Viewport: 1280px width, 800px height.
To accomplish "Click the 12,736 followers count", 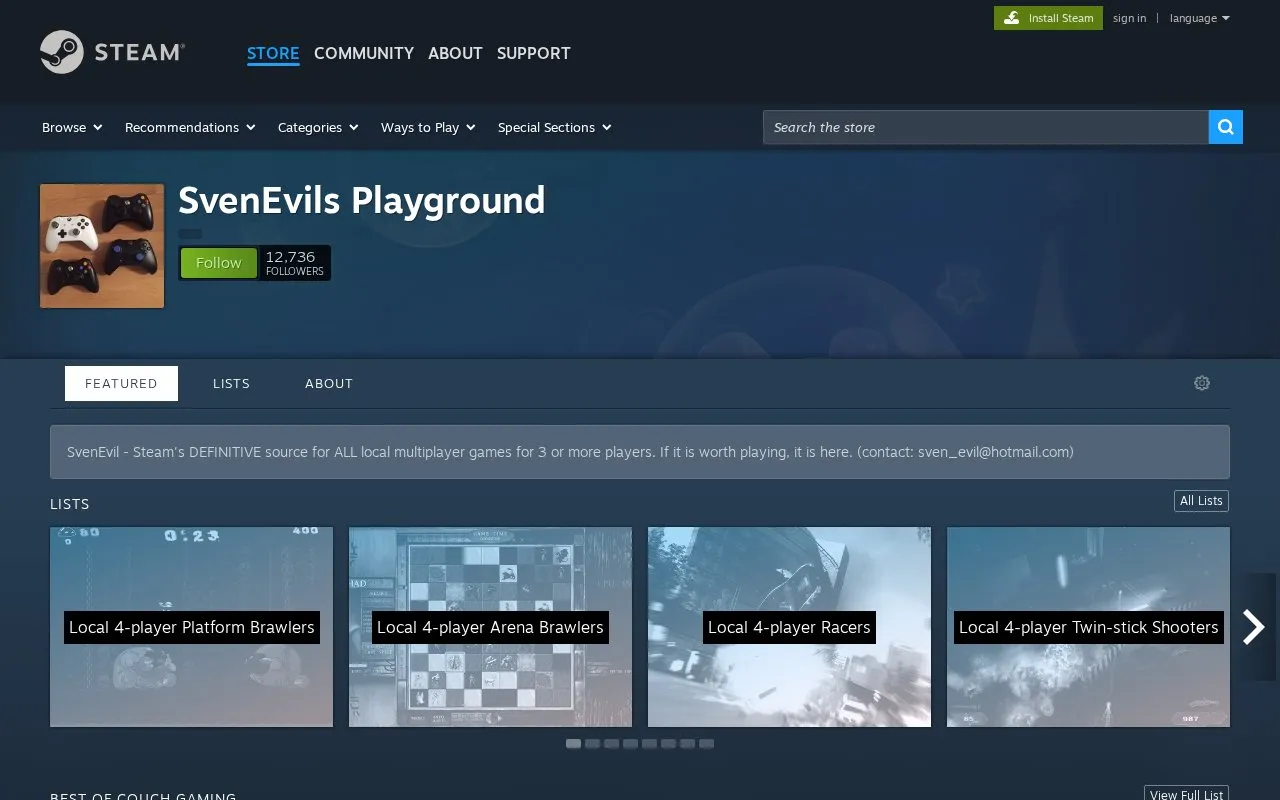I will [295, 263].
